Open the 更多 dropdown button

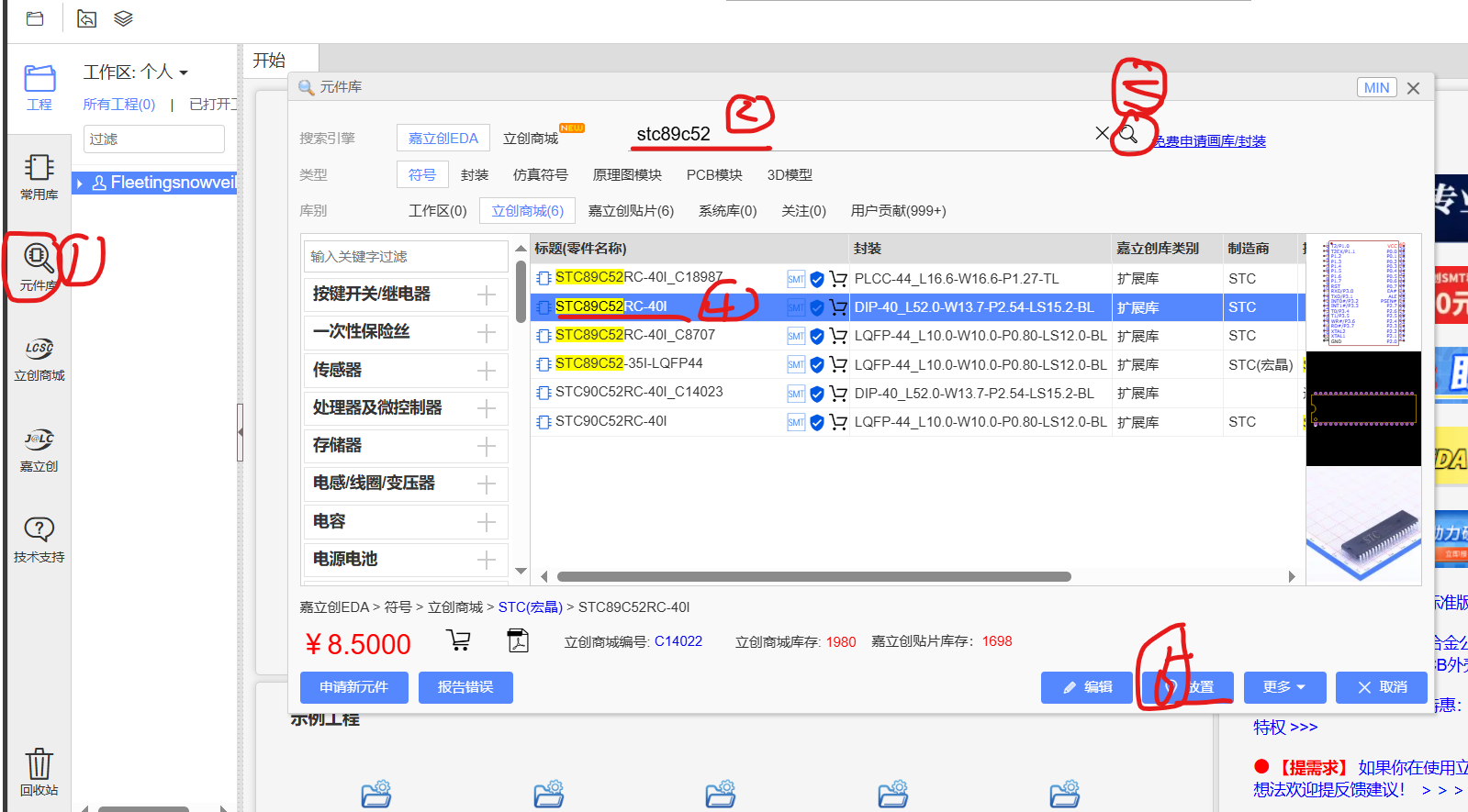(x=1284, y=687)
